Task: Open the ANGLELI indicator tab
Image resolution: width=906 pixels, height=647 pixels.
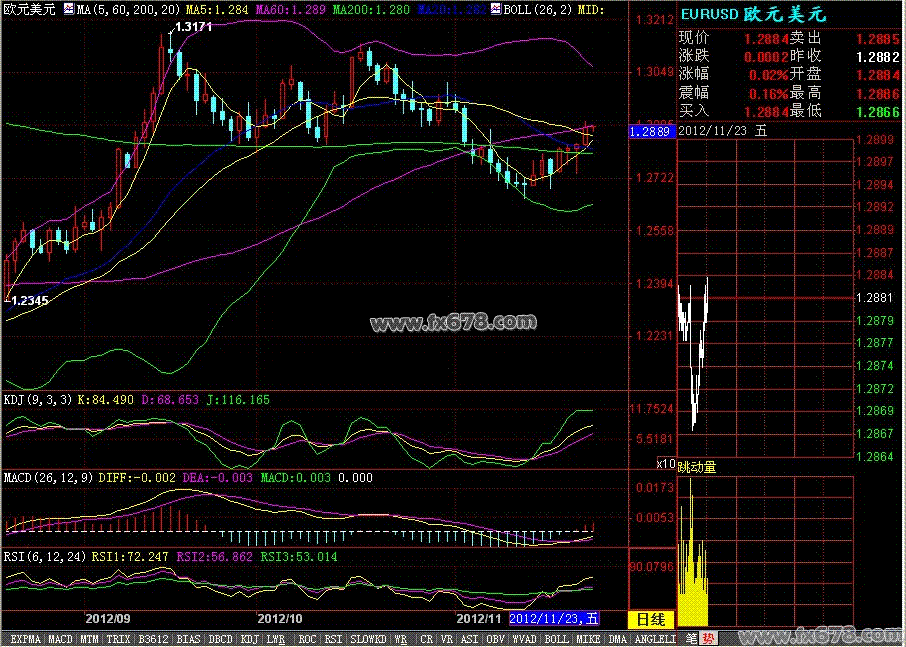Action: tap(655, 638)
